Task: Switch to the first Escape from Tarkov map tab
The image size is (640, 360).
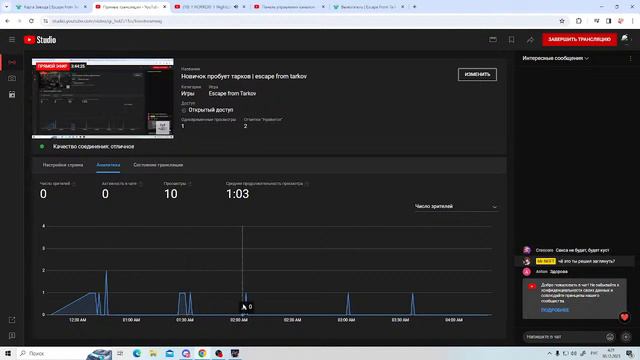Action: tap(51, 7)
